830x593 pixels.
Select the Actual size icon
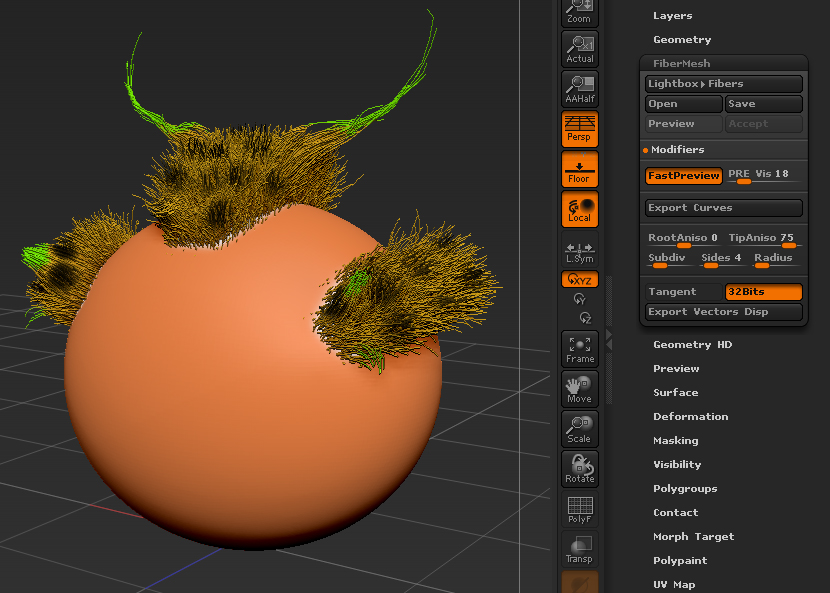pos(579,48)
